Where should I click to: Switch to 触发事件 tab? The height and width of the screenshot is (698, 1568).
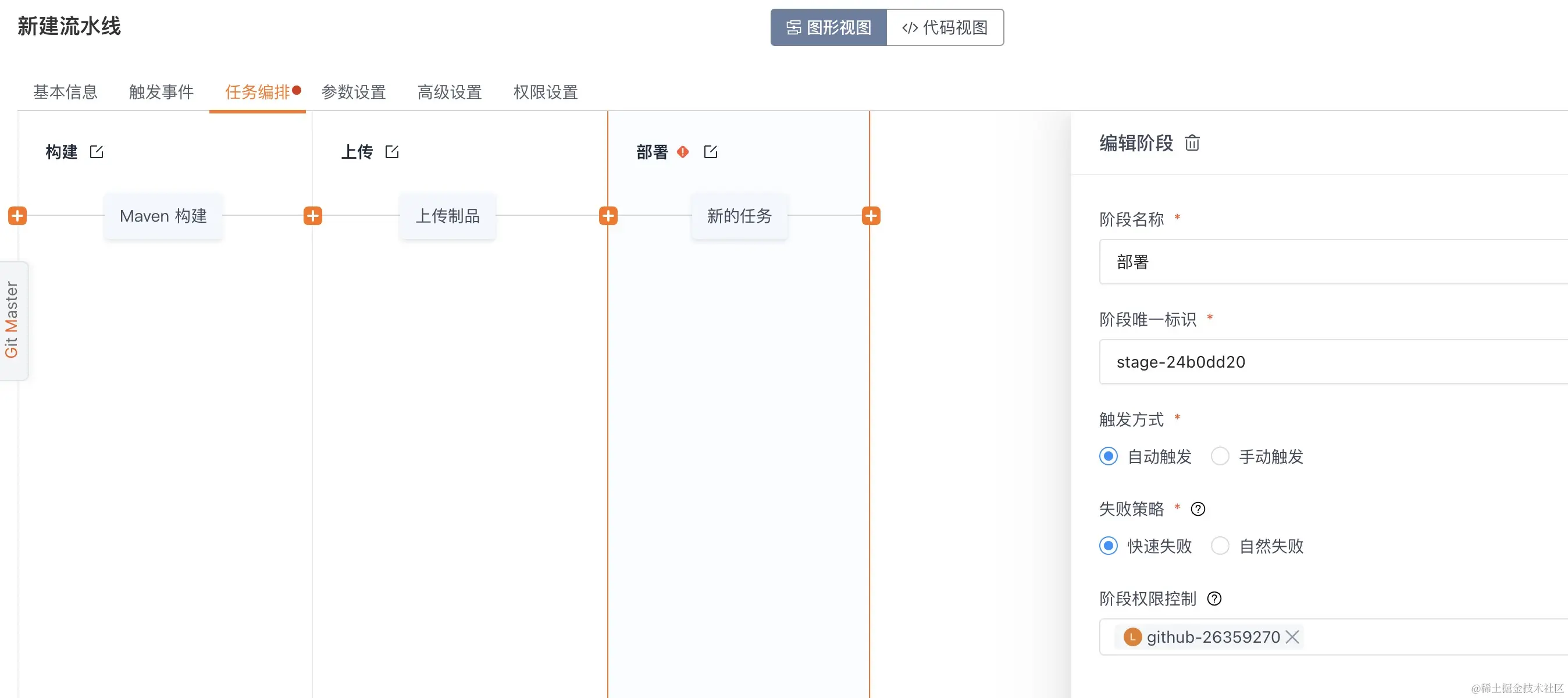(x=161, y=92)
